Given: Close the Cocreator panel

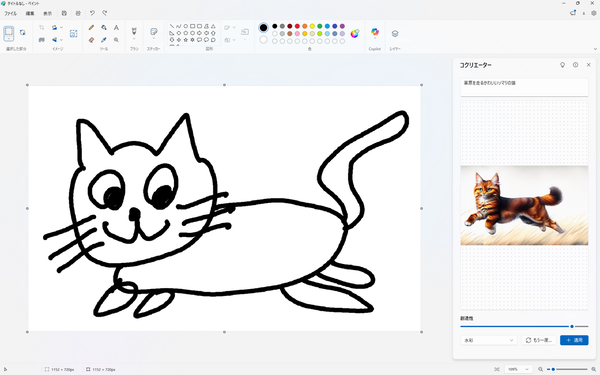Looking at the screenshot, I should tap(589, 65).
